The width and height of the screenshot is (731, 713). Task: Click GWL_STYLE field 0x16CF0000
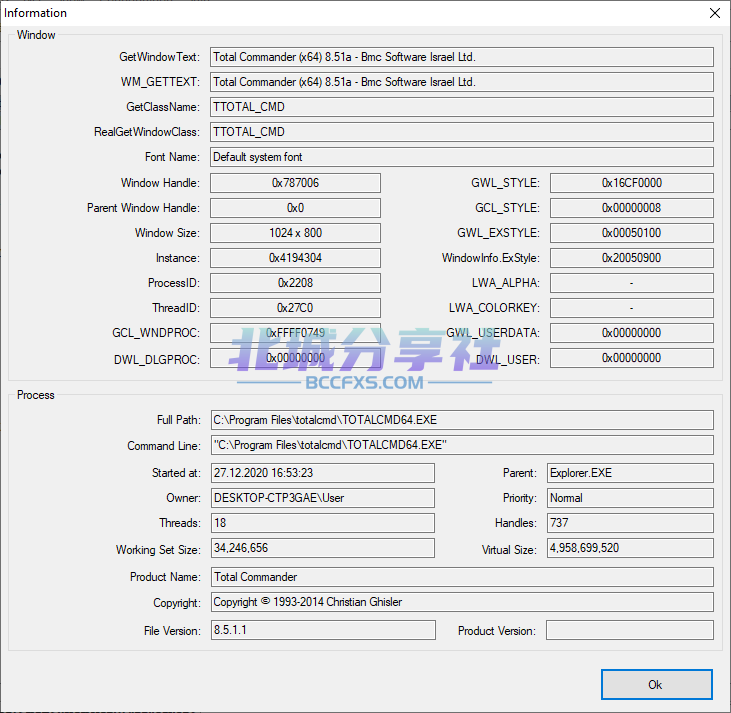click(632, 183)
